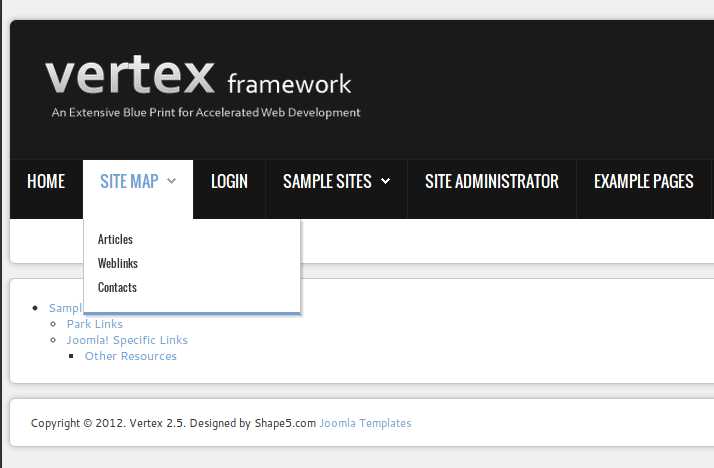Click the tagline under the vertex logo

click(x=206, y=112)
